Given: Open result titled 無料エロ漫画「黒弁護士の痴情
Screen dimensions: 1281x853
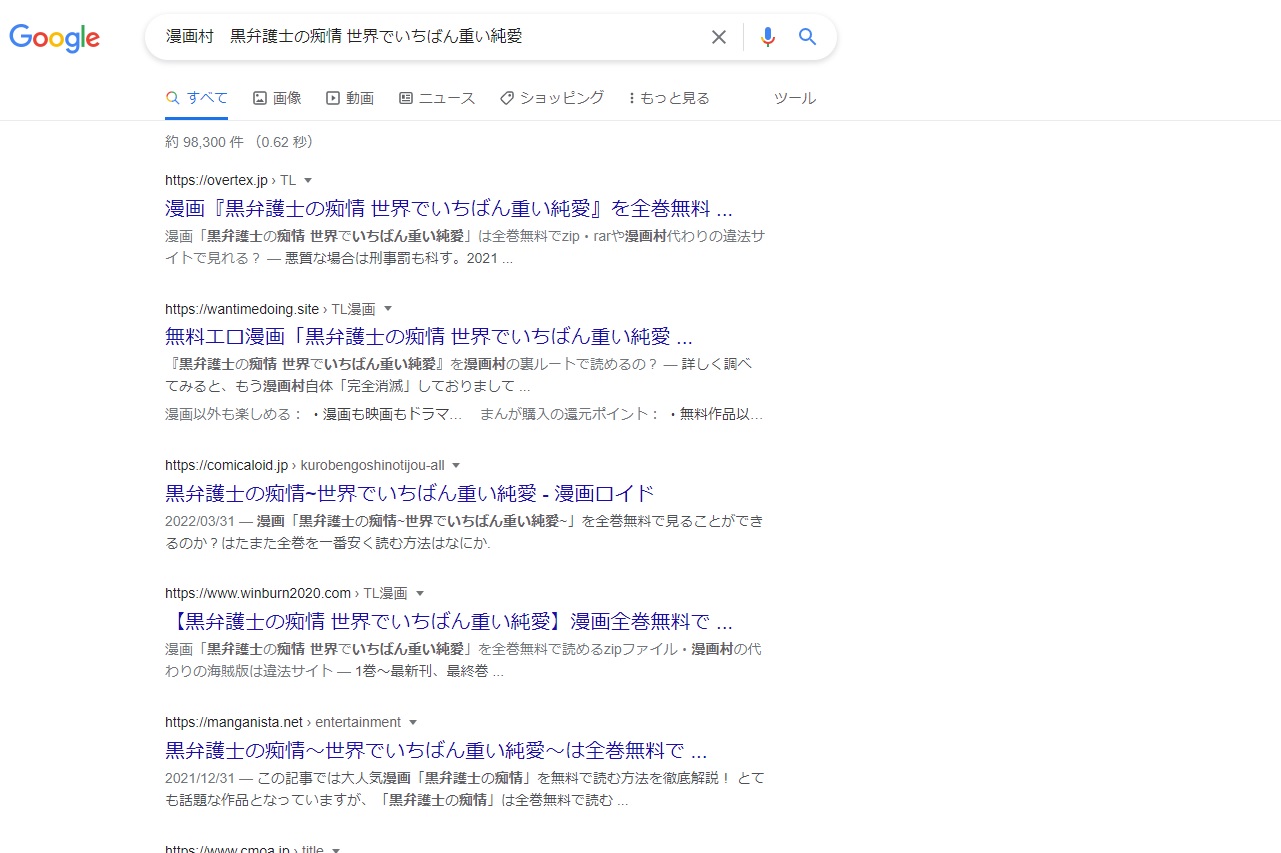Looking at the screenshot, I should pyautogui.click(x=429, y=336).
